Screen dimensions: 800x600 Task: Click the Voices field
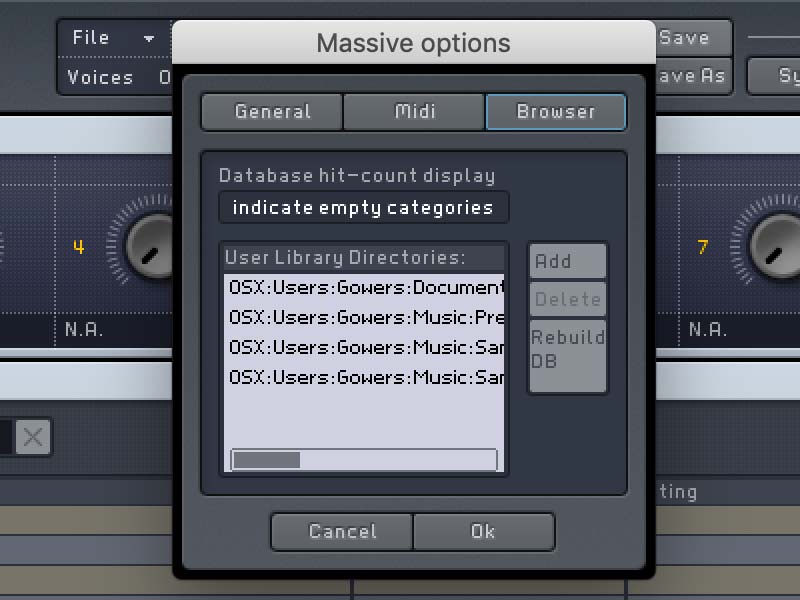[115, 77]
